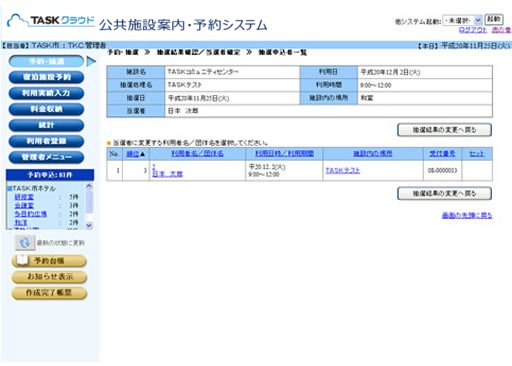Click the 起動 launch button
The height and width of the screenshot is (366, 512).
pyautogui.click(x=493, y=20)
